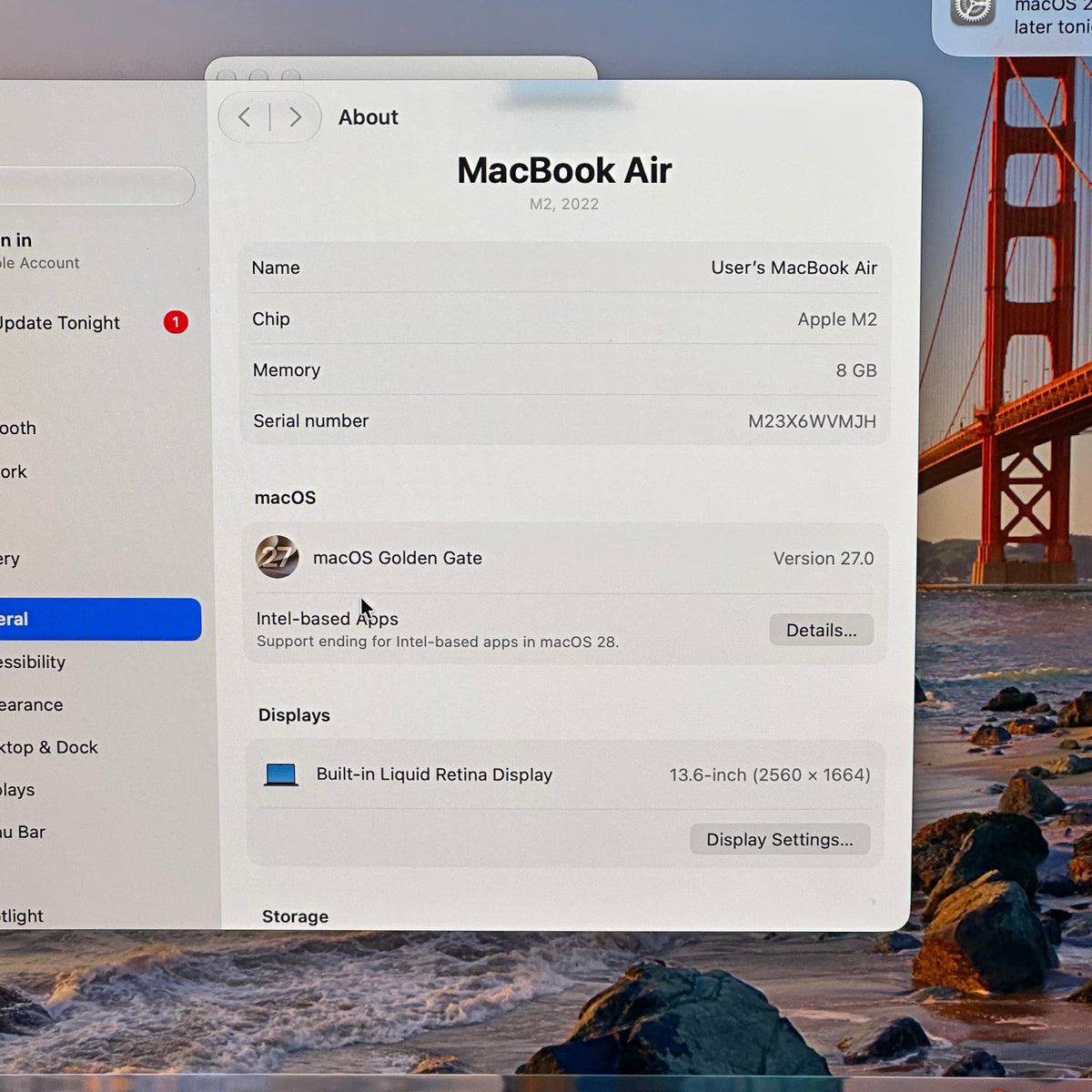Viewport: 1092px width, 1092px height.
Task: Select the highlighted General sidebar item
Action: tap(100, 619)
